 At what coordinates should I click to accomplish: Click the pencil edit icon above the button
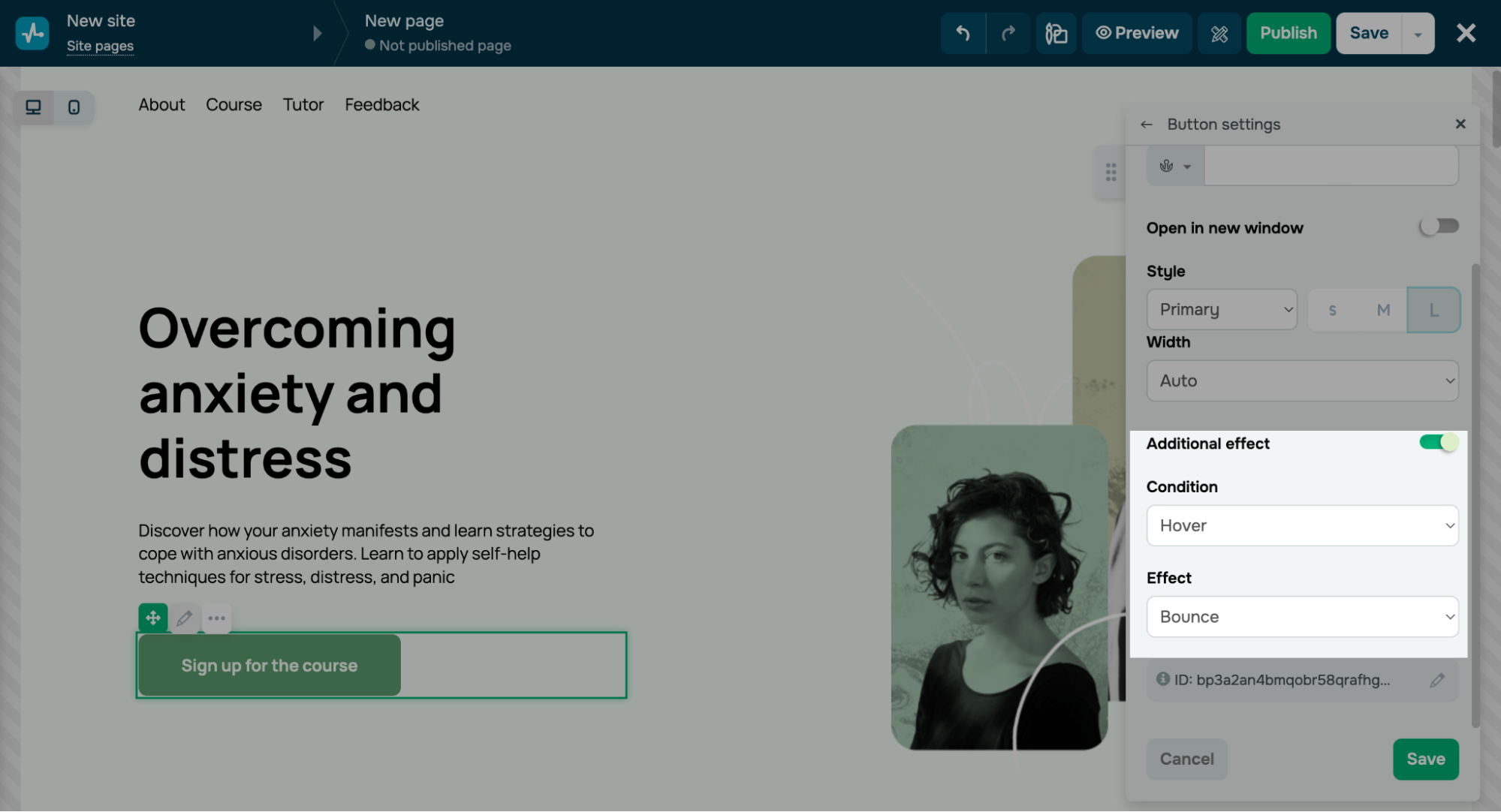185,618
